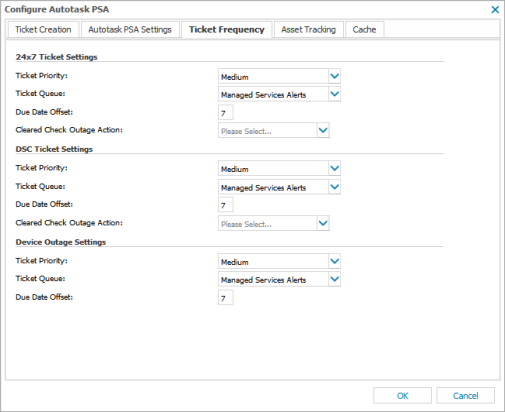The width and height of the screenshot is (505, 412).
Task: Open Device Outage Ticket Priority dropdown arrow
Action: [334, 261]
